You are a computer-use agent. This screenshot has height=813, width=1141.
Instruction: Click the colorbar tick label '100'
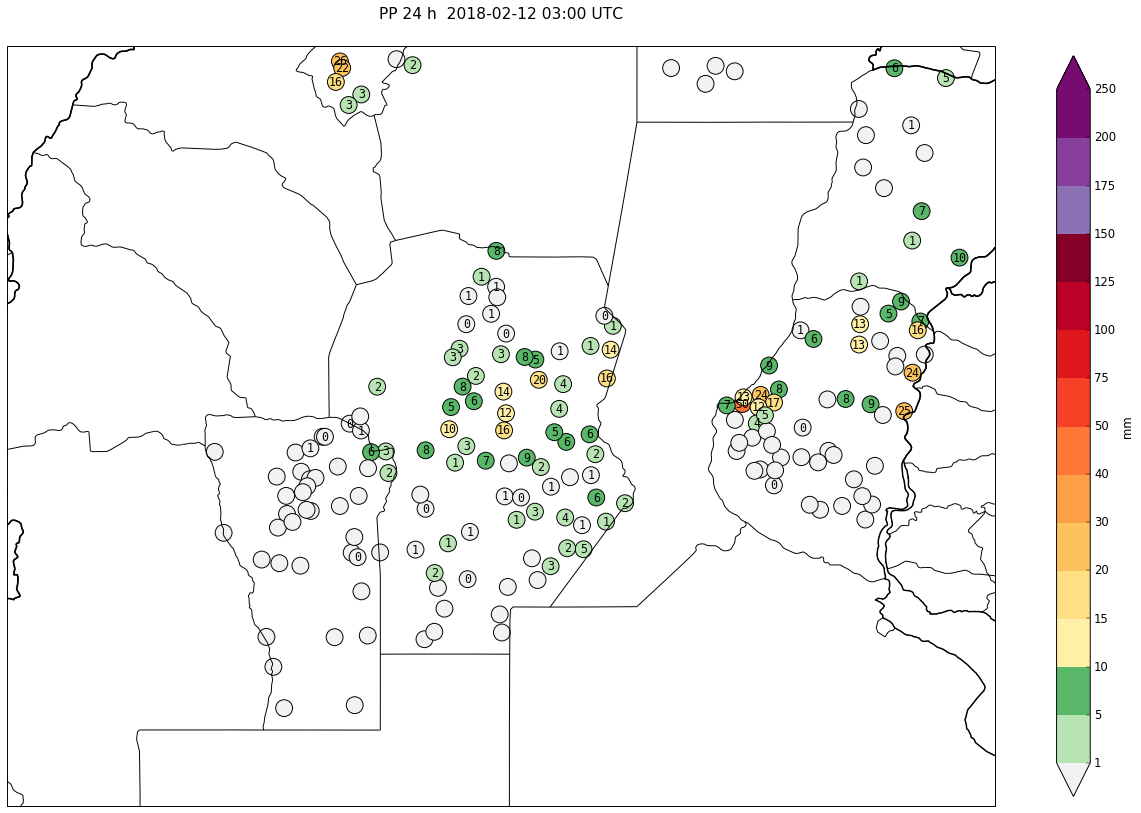tap(1105, 330)
